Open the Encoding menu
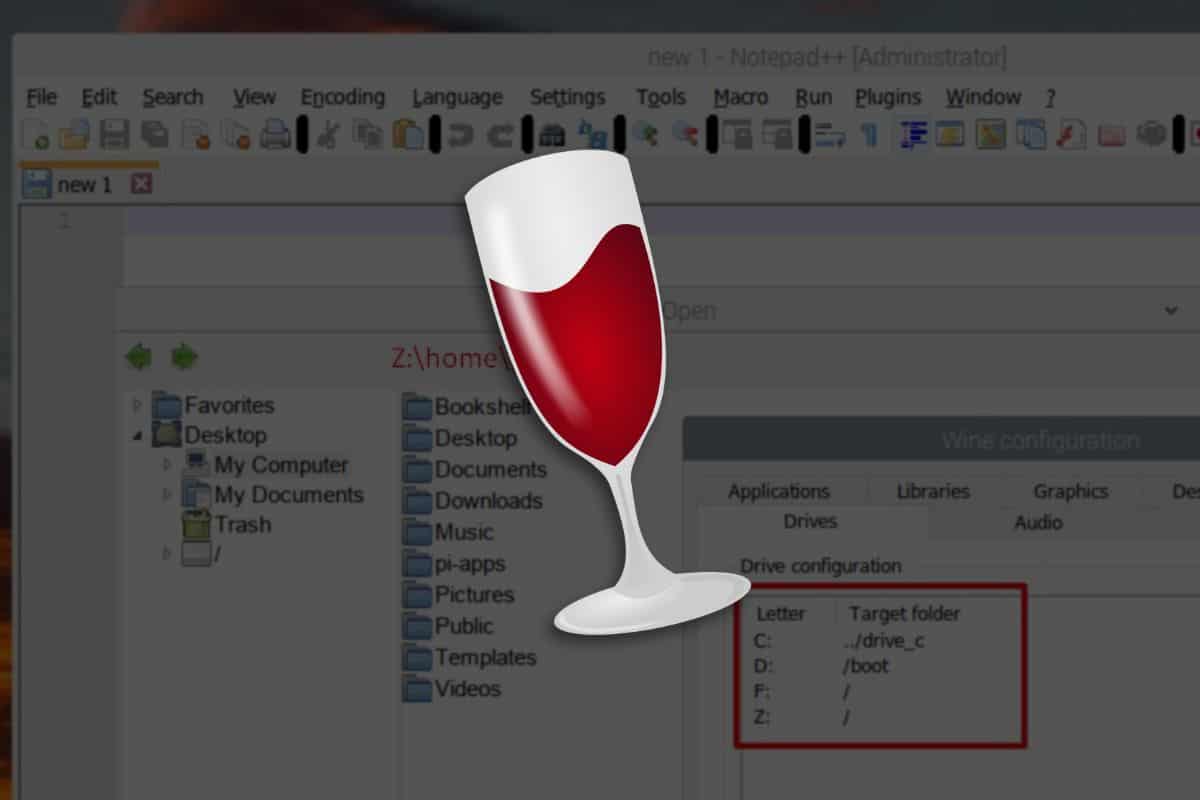This screenshot has height=800, width=1200. (x=343, y=97)
